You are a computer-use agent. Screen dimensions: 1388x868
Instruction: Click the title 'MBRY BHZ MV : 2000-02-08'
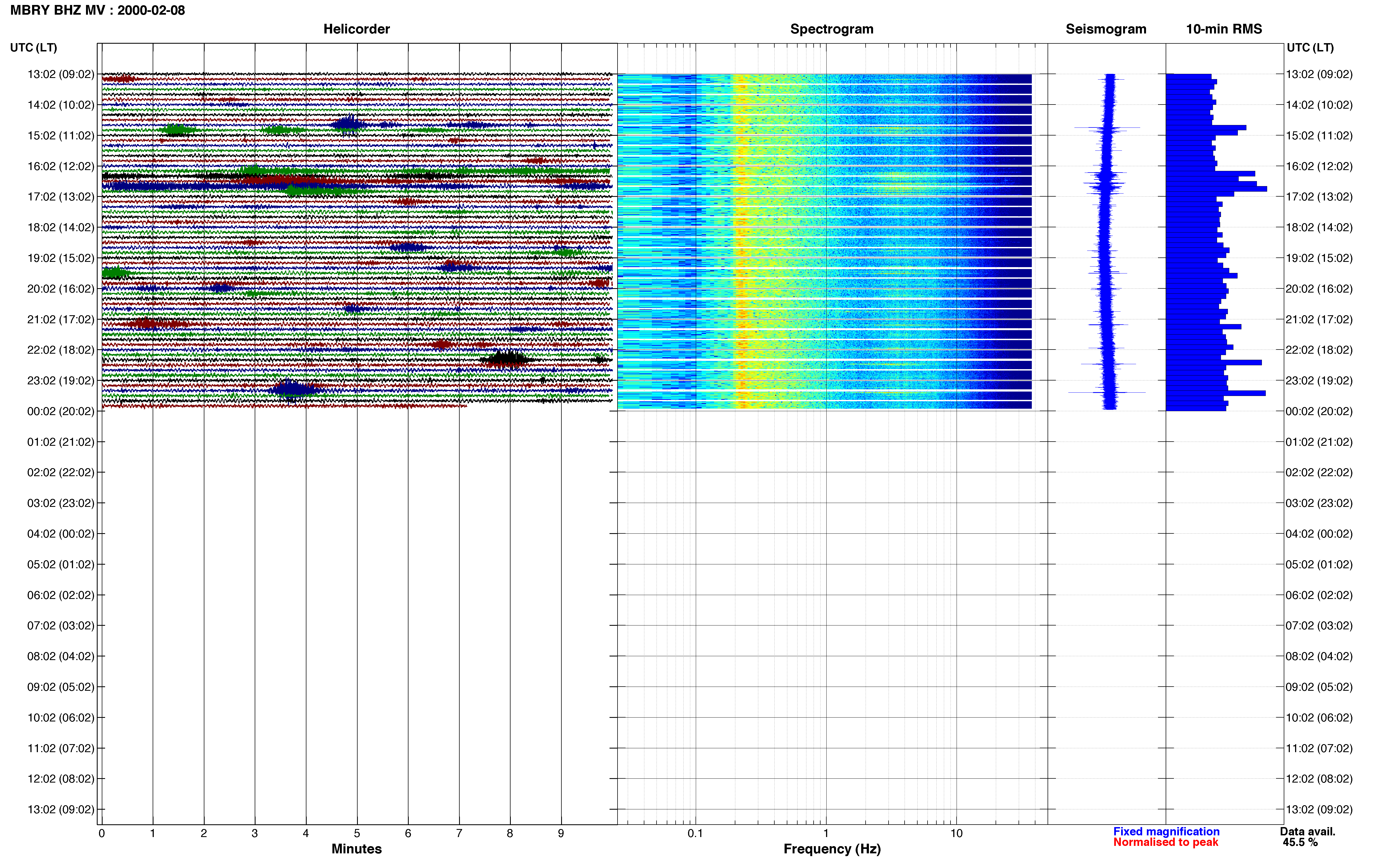(98, 10)
